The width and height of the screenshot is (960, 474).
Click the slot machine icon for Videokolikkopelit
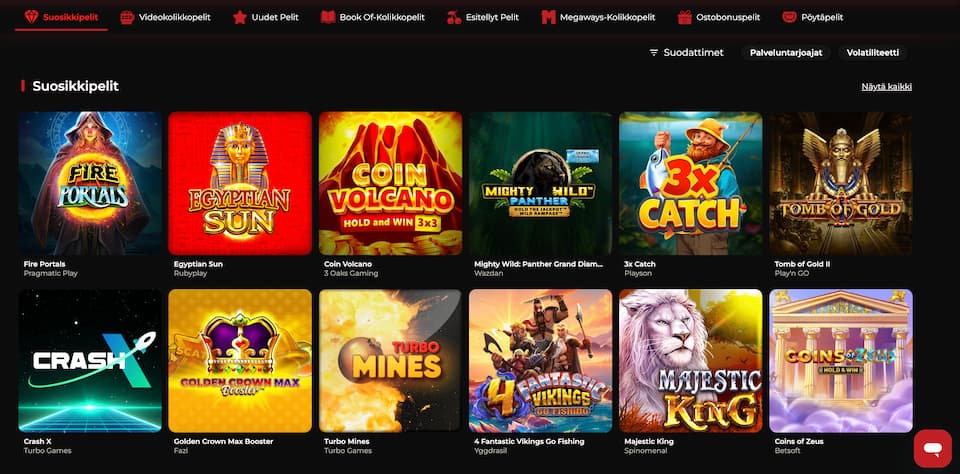tap(127, 17)
